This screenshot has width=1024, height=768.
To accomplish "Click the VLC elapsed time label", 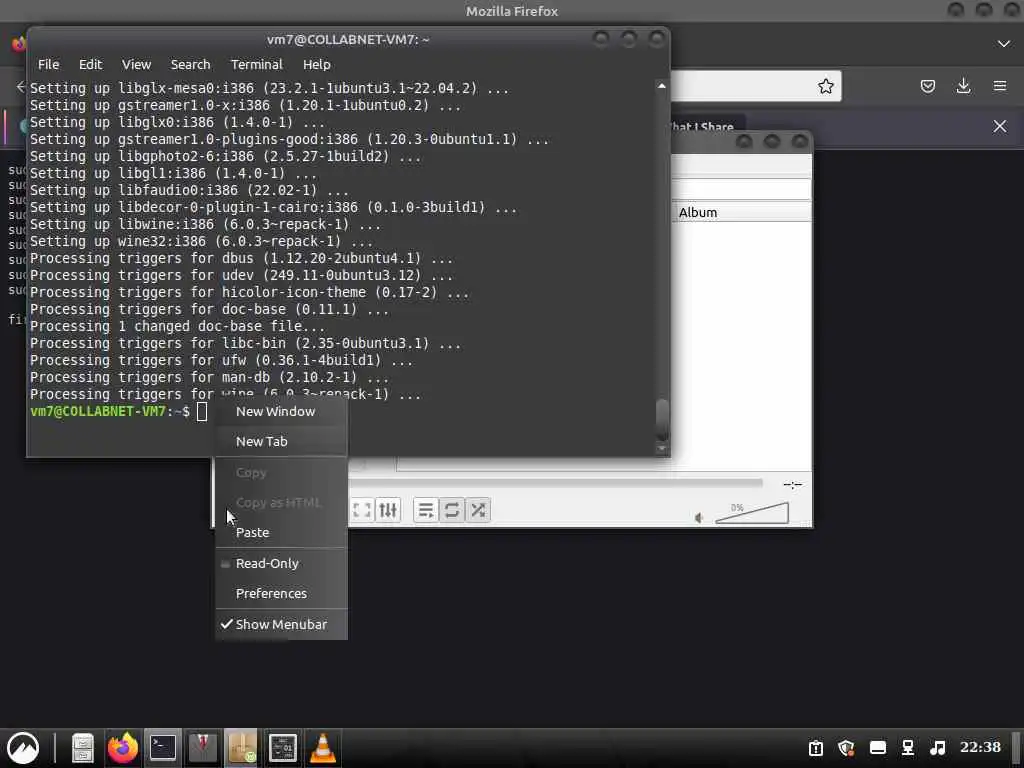I will [793, 485].
